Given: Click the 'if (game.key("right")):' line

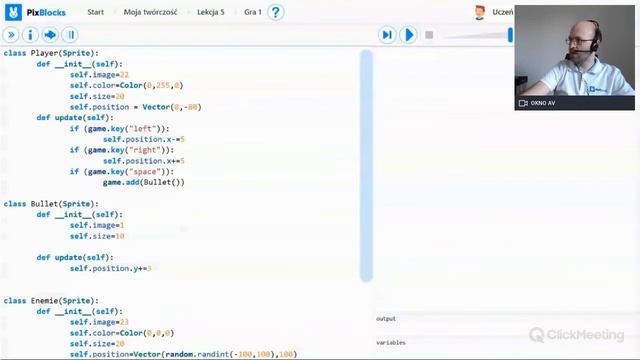Looking at the screenshot, I should (x=122, y=150).
